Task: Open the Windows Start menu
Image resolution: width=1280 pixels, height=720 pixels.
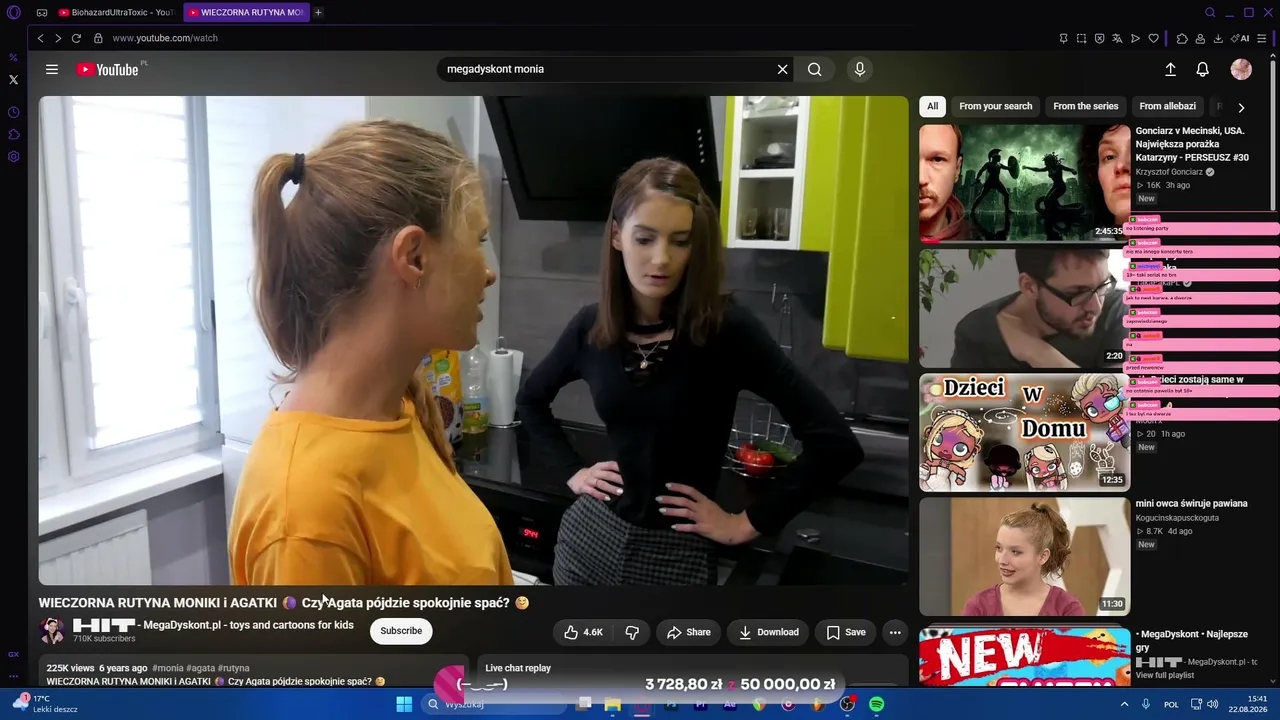Action: [x=404, y=704]
